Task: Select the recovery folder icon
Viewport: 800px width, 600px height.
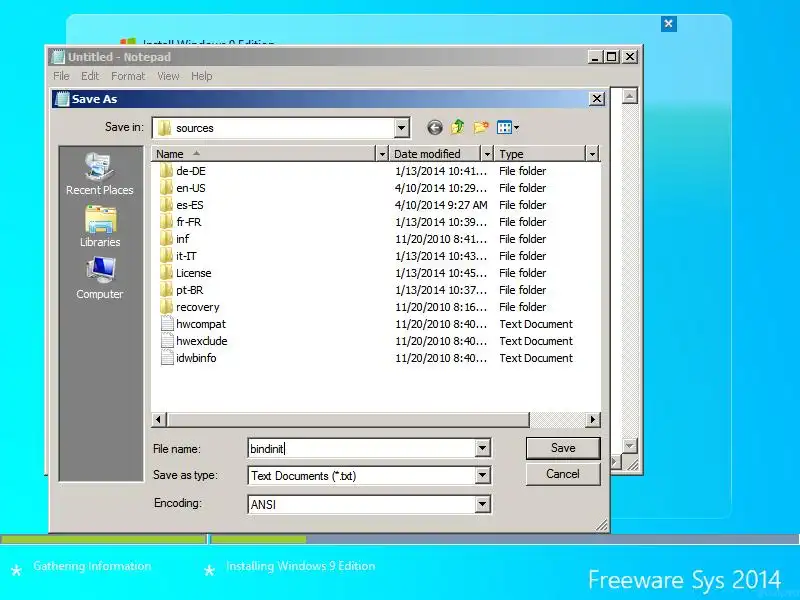Action: point(166,307)
